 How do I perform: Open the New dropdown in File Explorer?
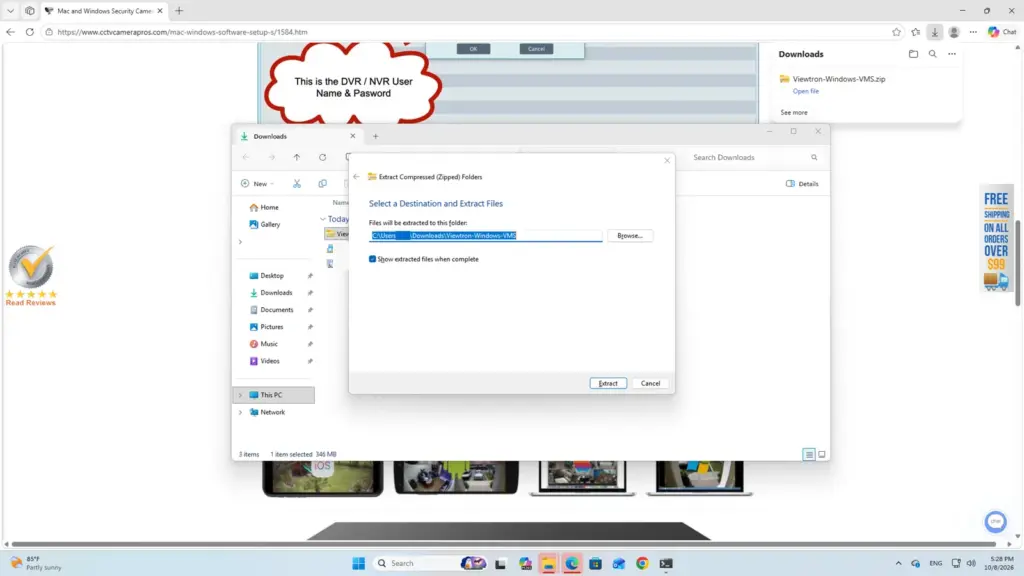point(257,184)
